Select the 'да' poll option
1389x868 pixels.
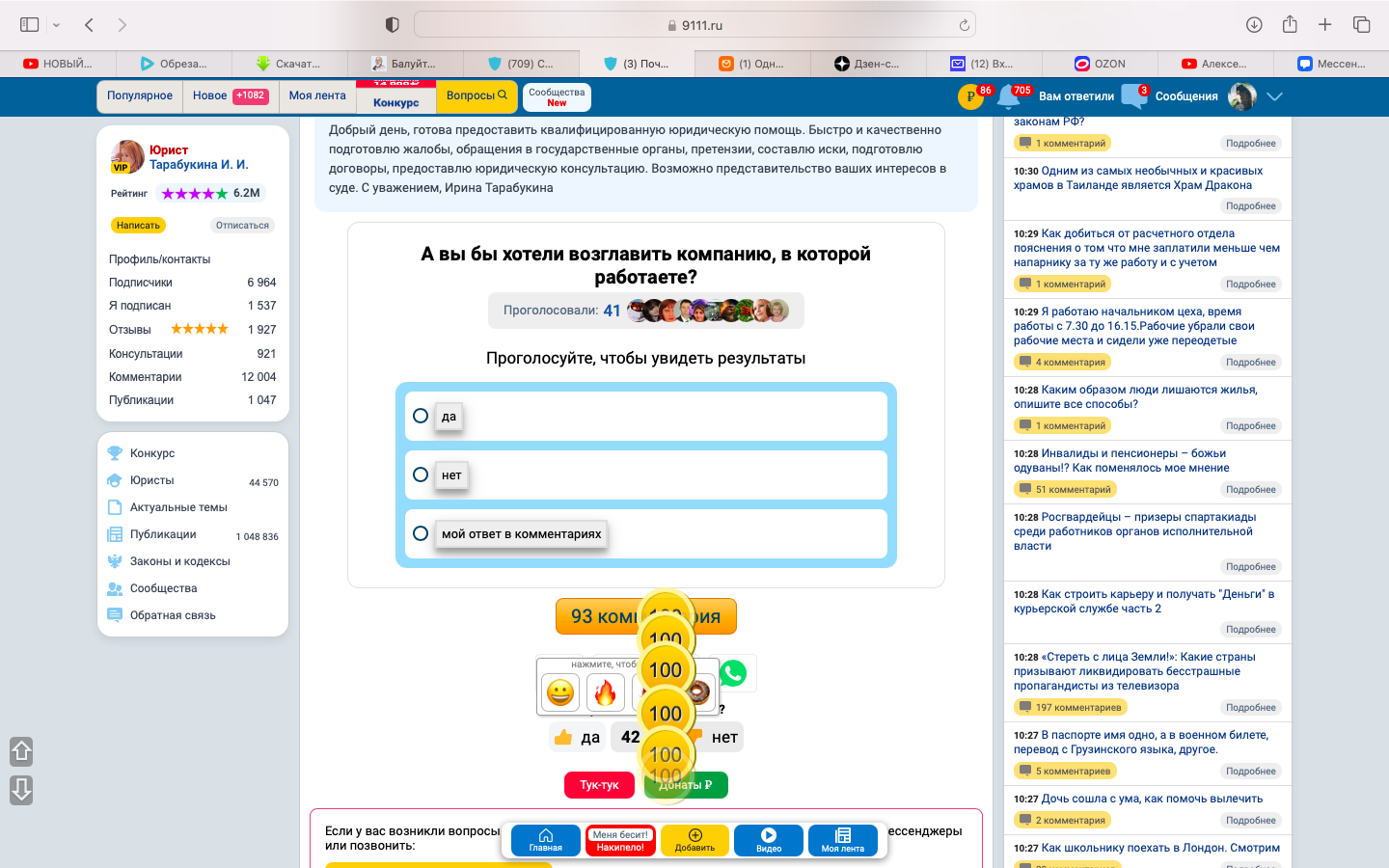click(421, 416)
